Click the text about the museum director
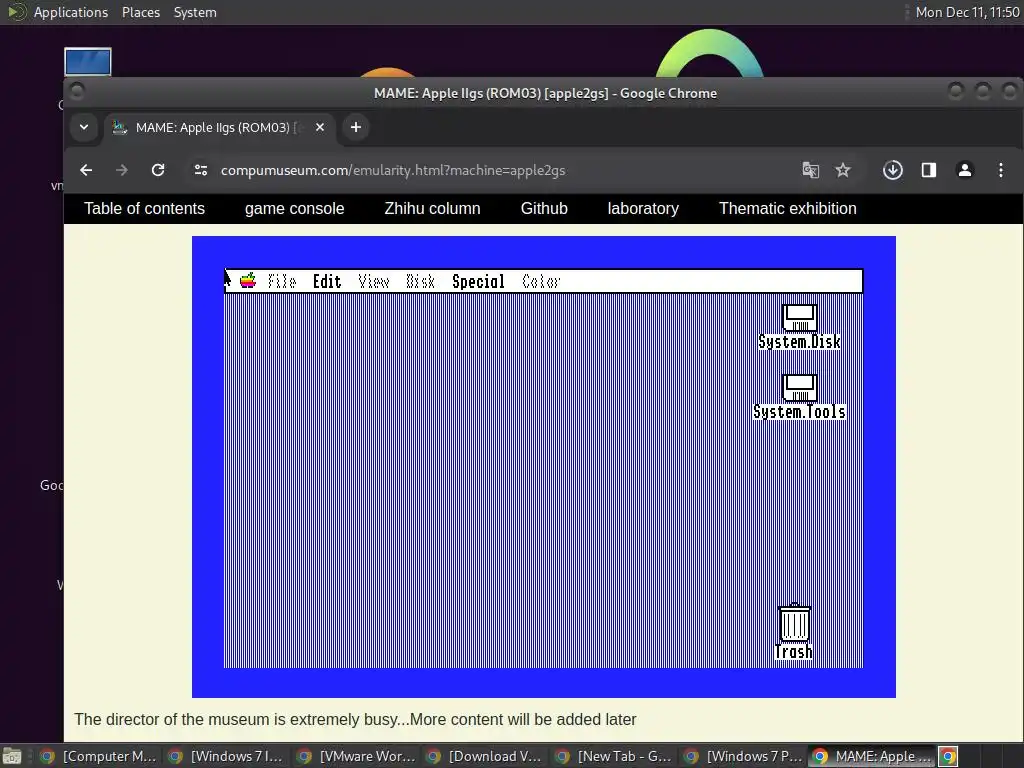The image size is (1024, 768). (x=355, y=720)
